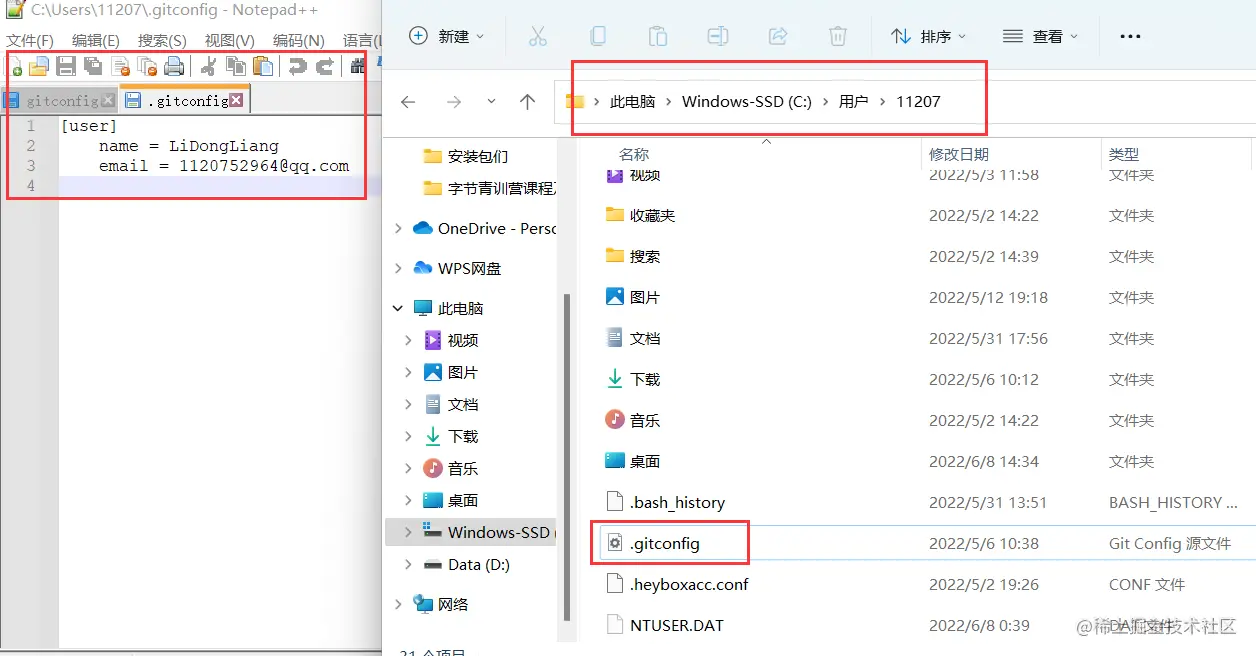Click the Undo arrow in Notepad++ toolbar

297,67
